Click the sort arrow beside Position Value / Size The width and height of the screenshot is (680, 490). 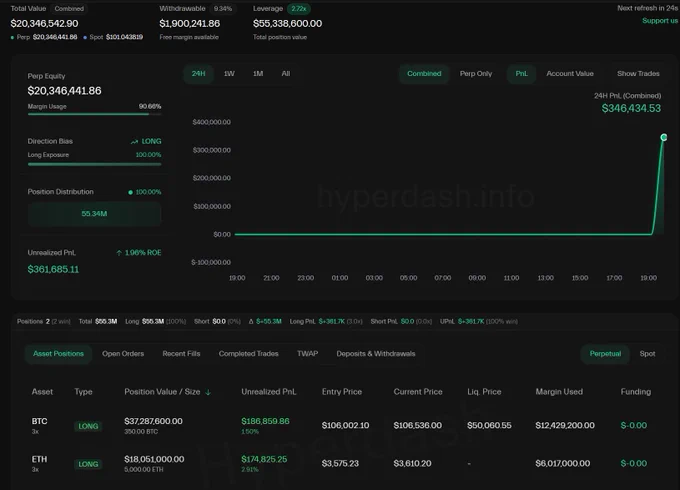pos(208,392)
